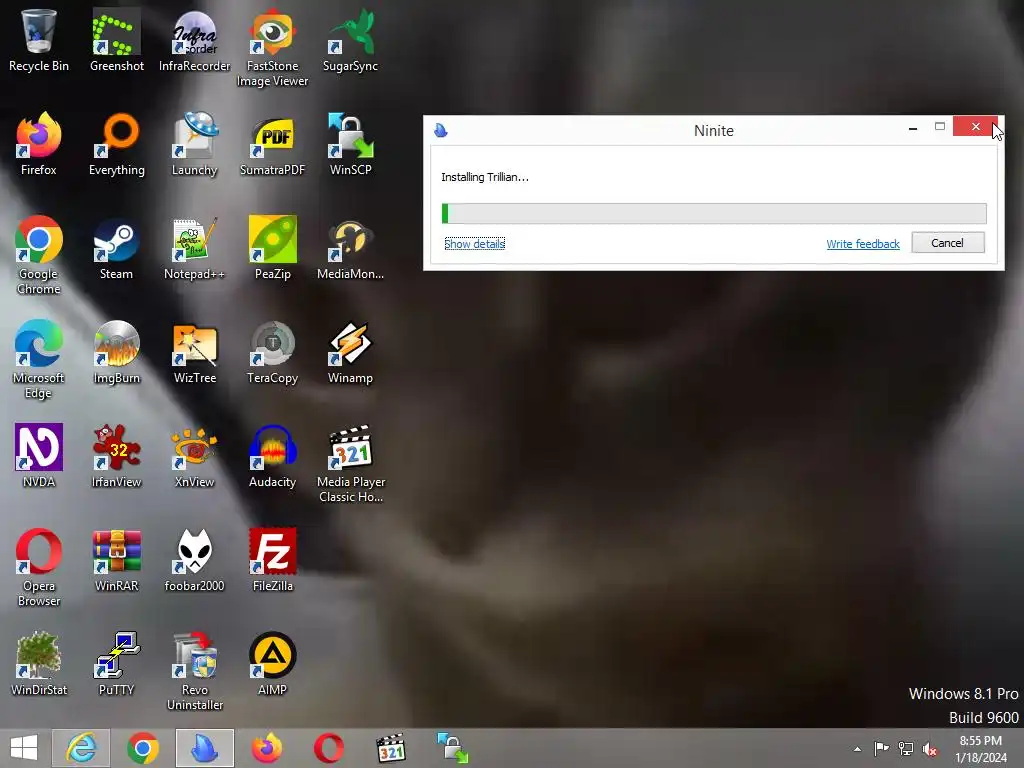Select the Audacity desktop shortcut

coord(272,456)
